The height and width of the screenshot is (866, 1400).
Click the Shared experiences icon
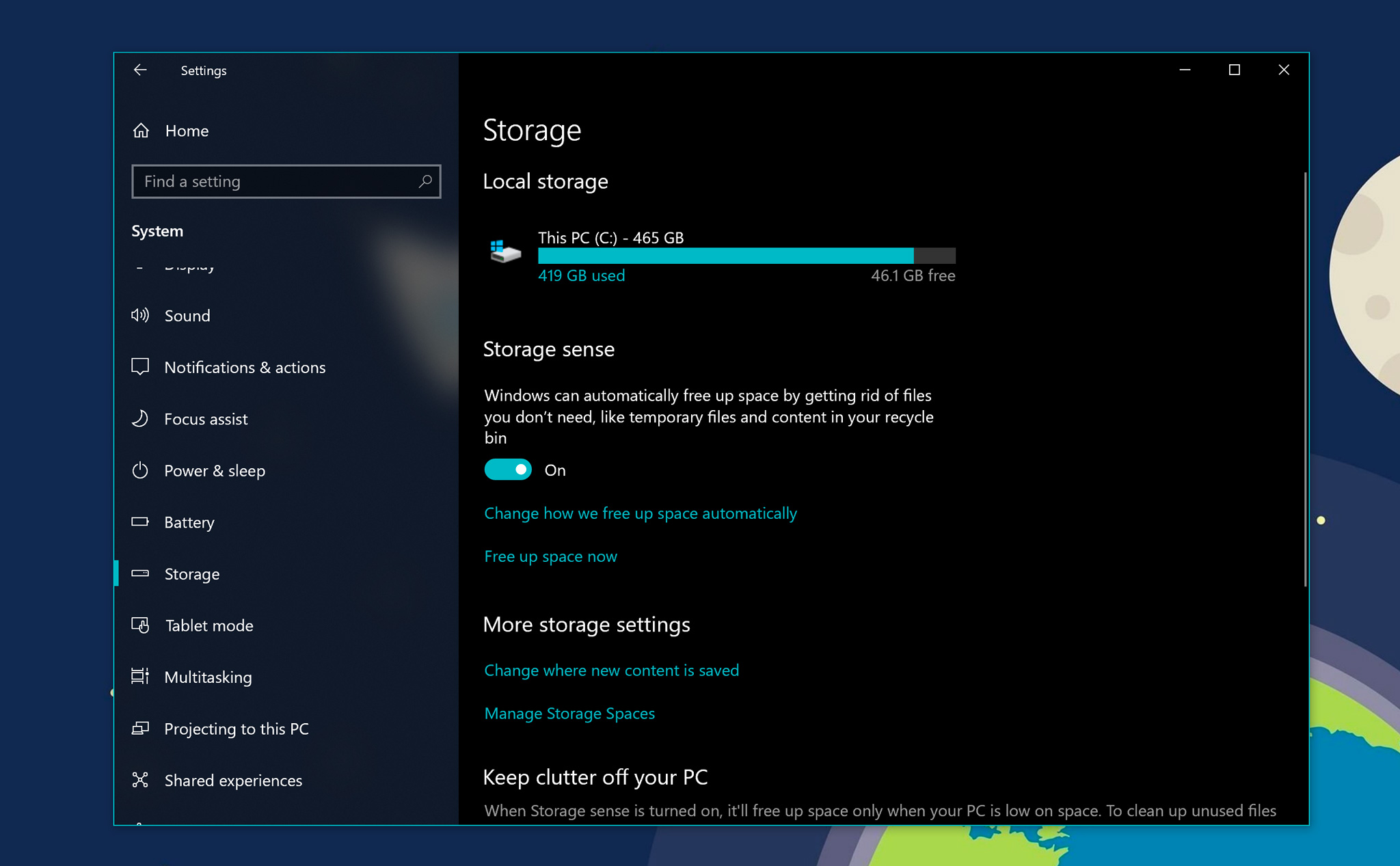[140, 780]
